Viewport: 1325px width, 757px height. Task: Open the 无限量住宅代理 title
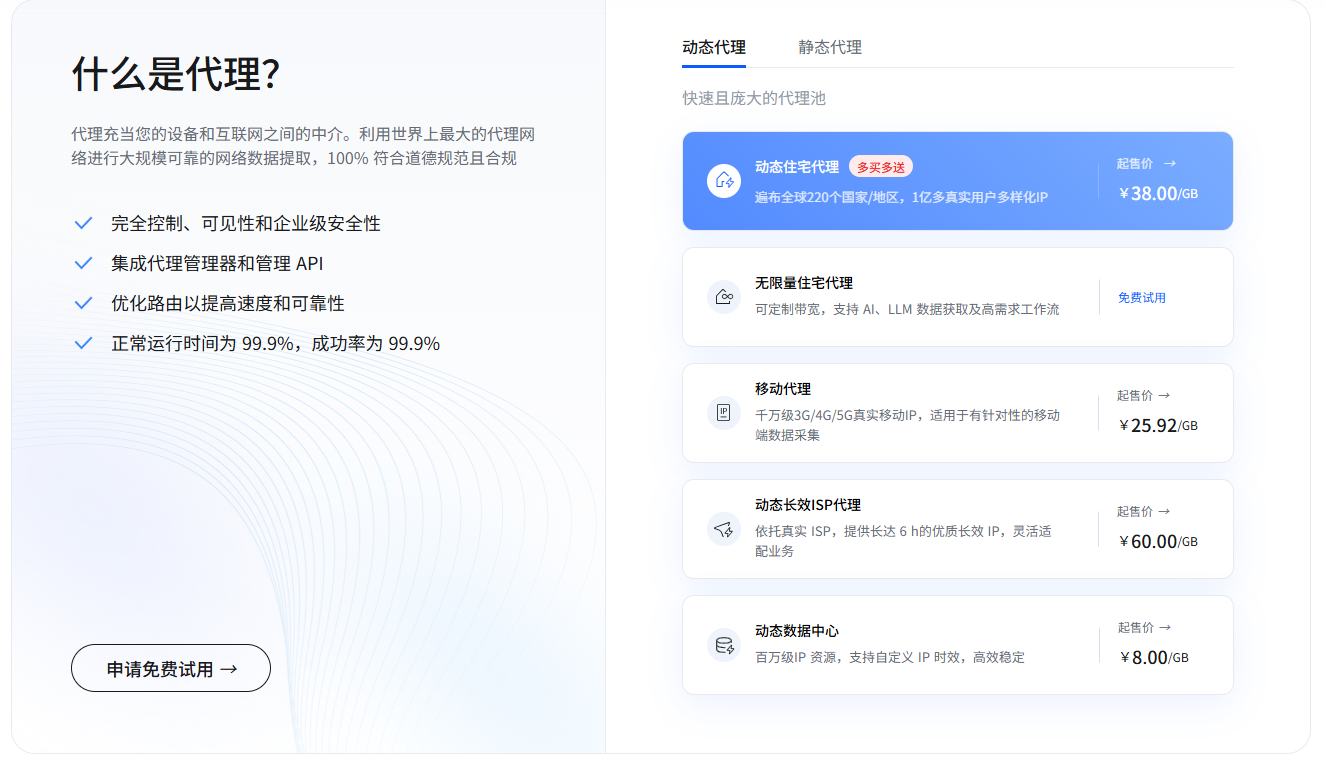point(804,283)
